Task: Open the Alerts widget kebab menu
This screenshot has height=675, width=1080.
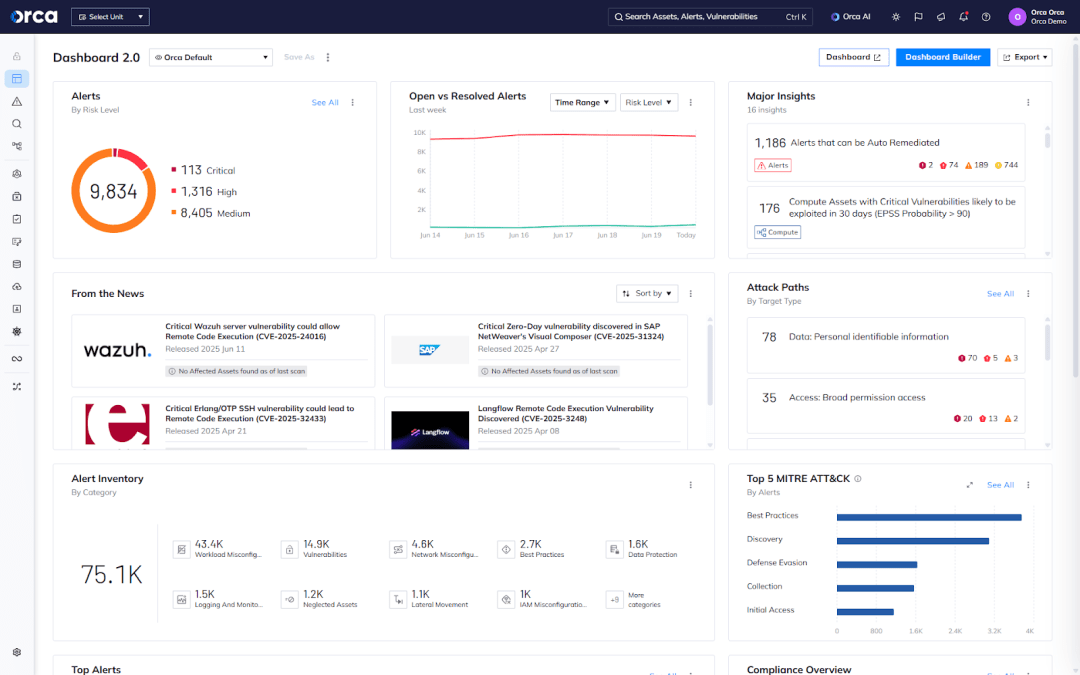Action: [x=353, y=103]
